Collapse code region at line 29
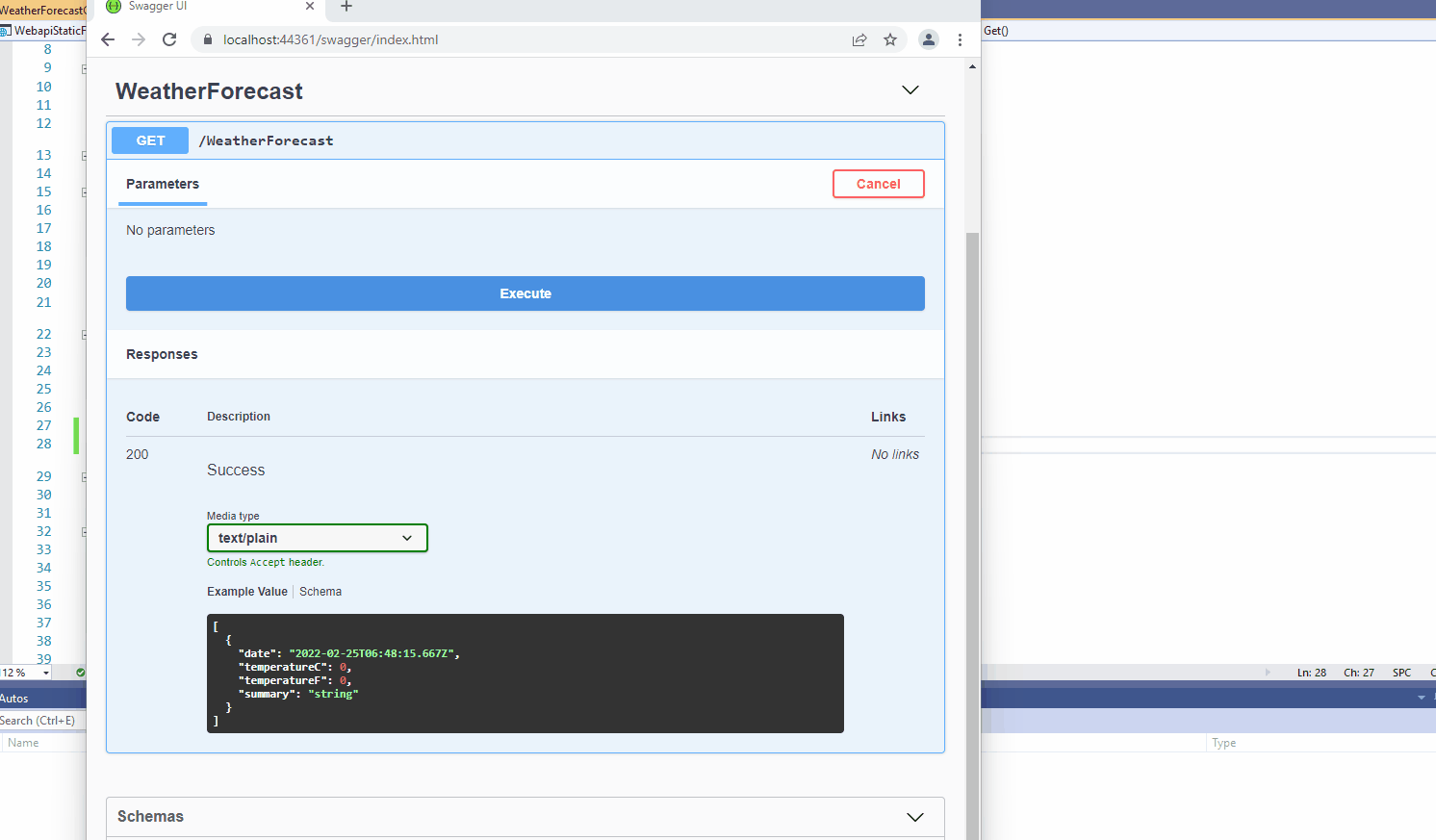Viewport: 1436px width, 840px height. coord(85,476)
